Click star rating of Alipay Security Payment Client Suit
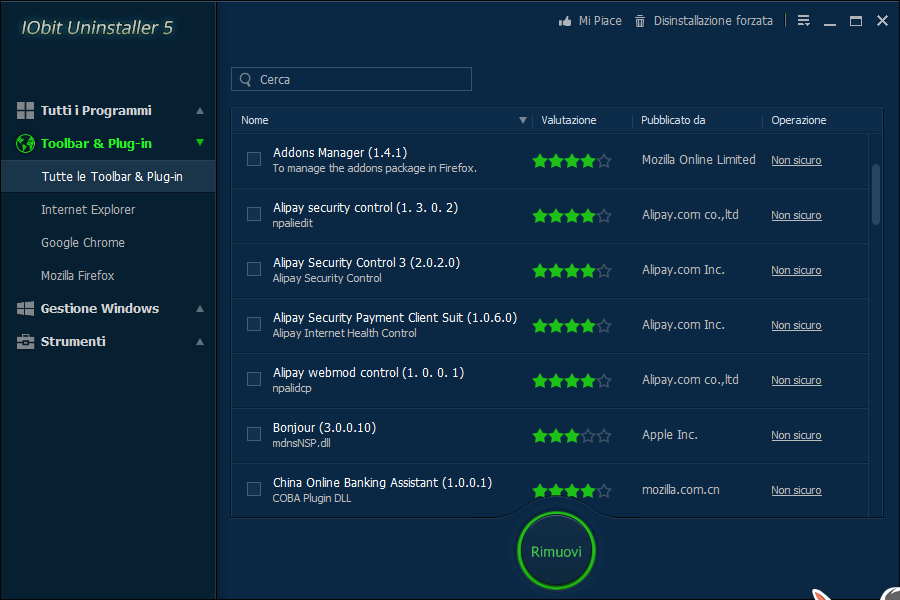 [572, 326]
